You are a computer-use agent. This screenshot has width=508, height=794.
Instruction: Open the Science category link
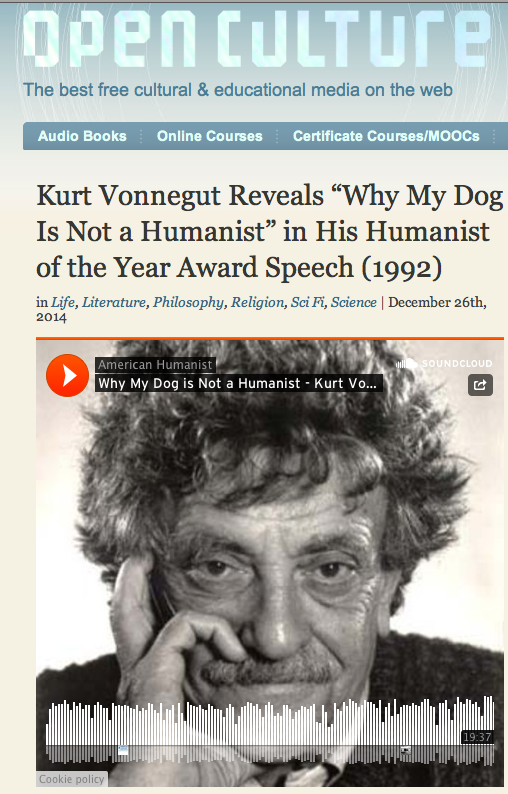354,302
